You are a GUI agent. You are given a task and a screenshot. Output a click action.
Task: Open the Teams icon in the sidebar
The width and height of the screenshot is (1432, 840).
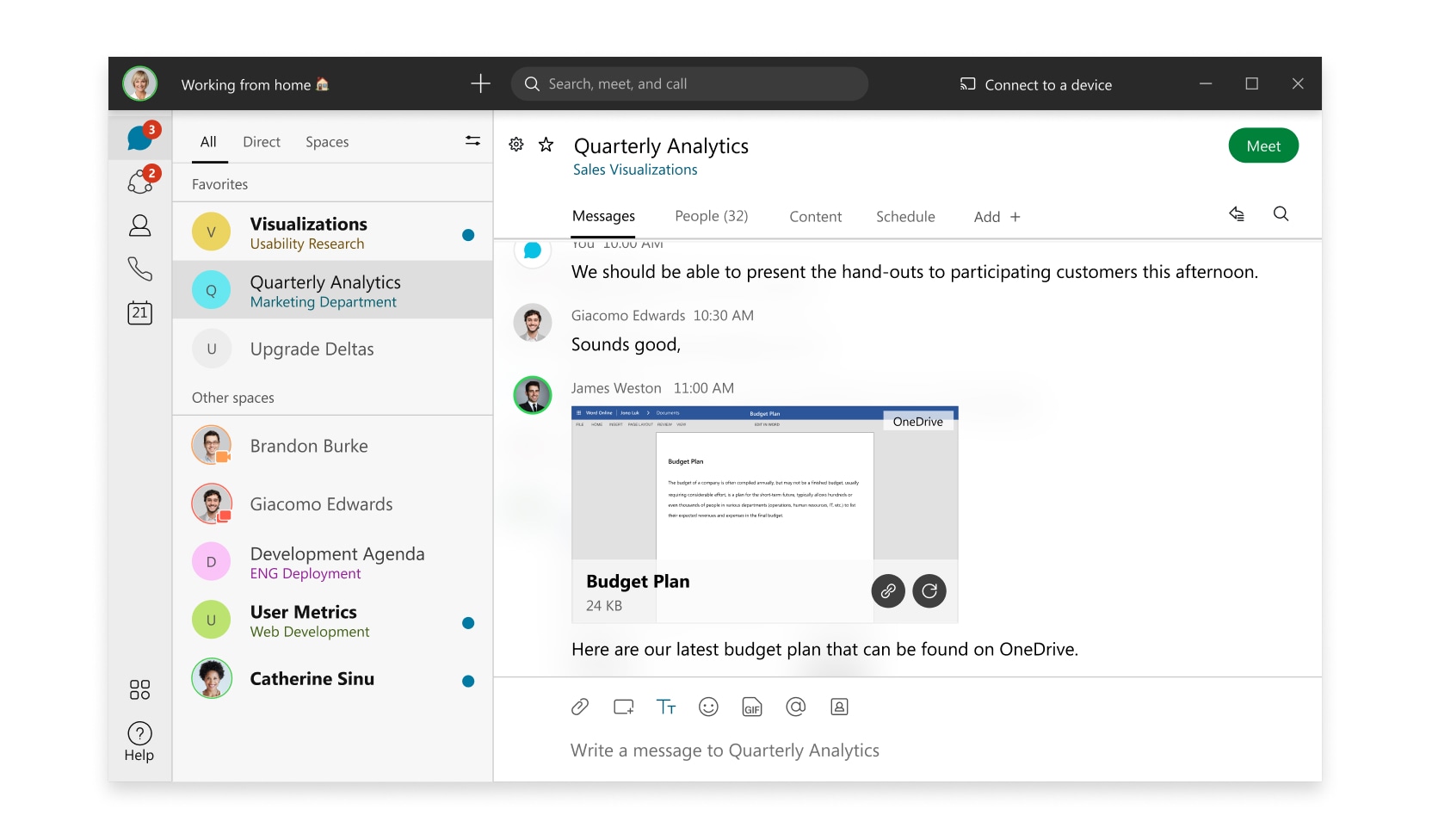(139, 181)
